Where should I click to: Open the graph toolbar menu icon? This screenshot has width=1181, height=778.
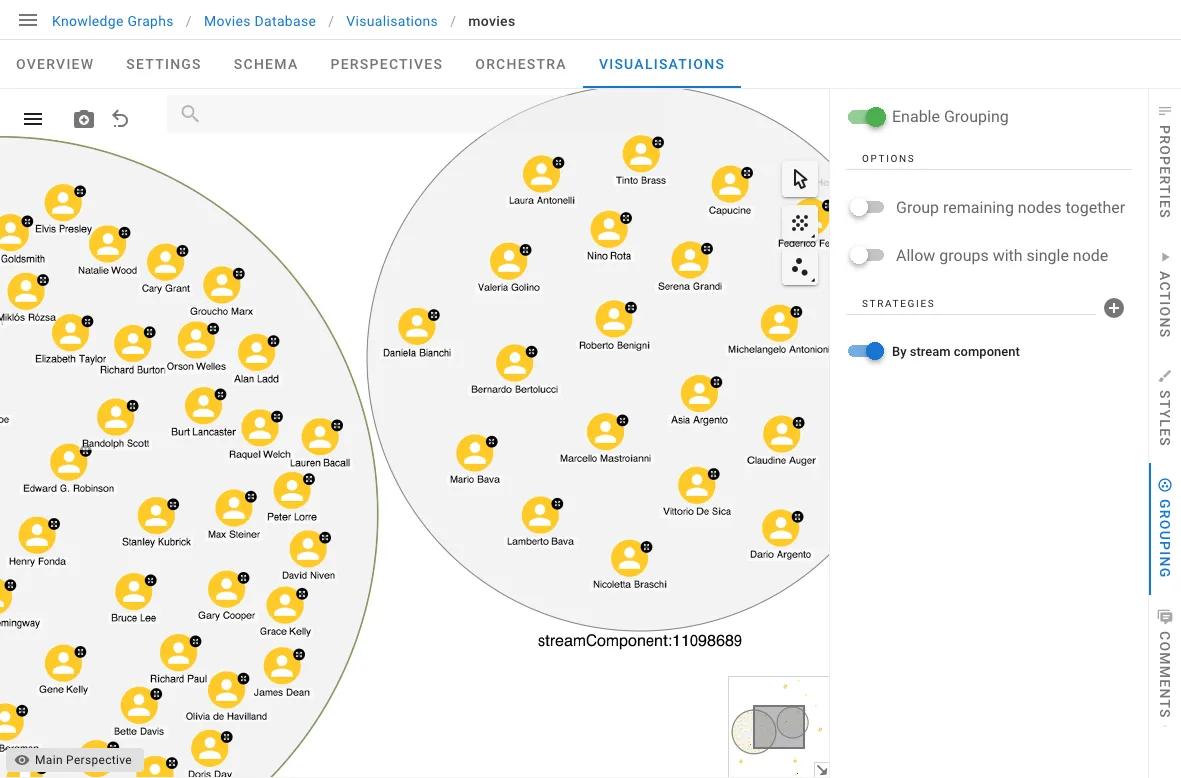[x=32, y=119]
